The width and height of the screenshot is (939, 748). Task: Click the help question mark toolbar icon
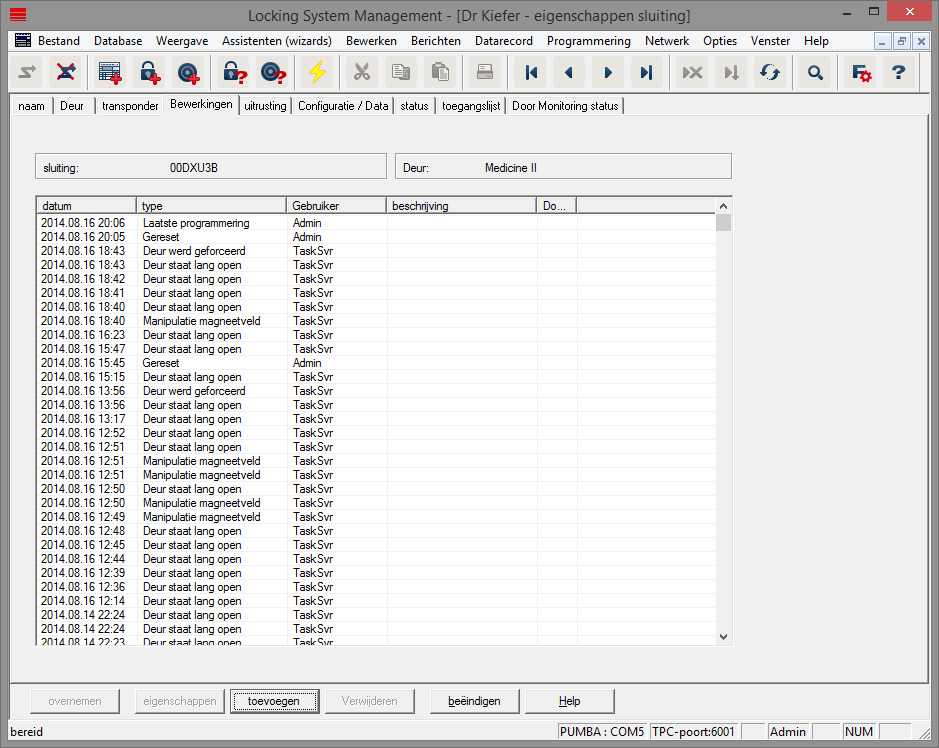(898, 72)
